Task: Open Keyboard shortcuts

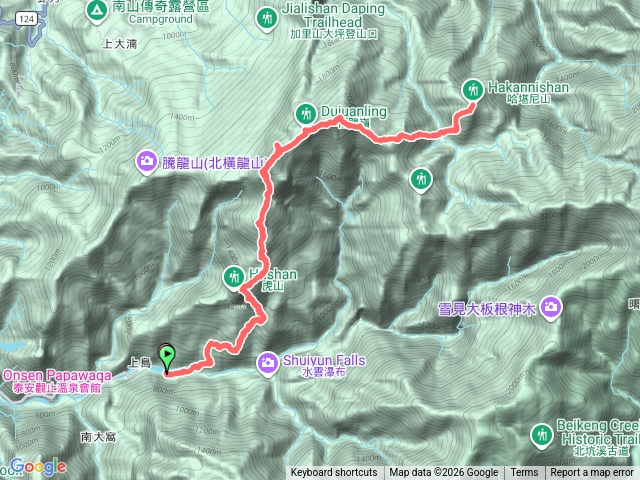Action: click(x=334, y=473)
